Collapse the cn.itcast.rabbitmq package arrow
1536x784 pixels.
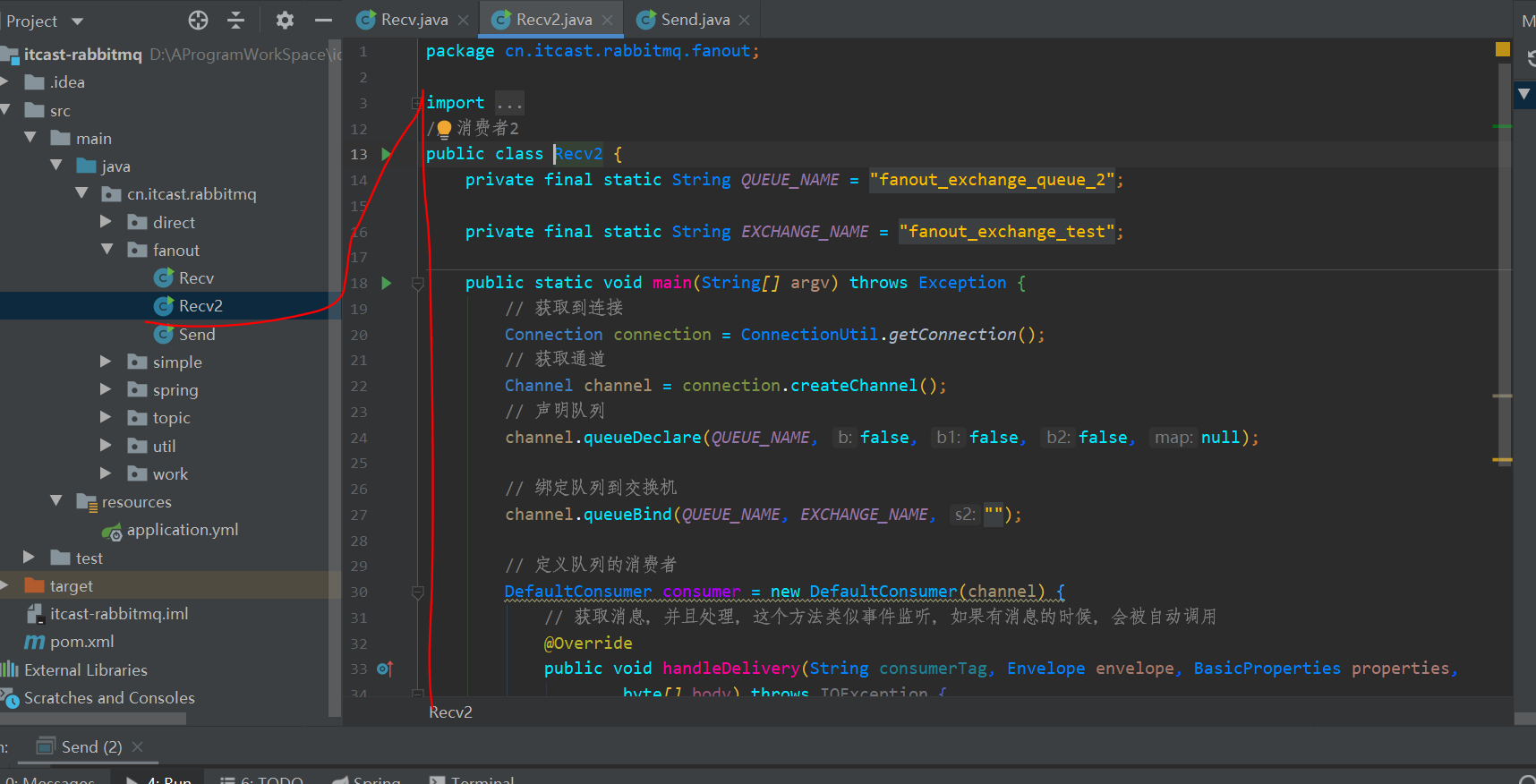tap(82, 193)
